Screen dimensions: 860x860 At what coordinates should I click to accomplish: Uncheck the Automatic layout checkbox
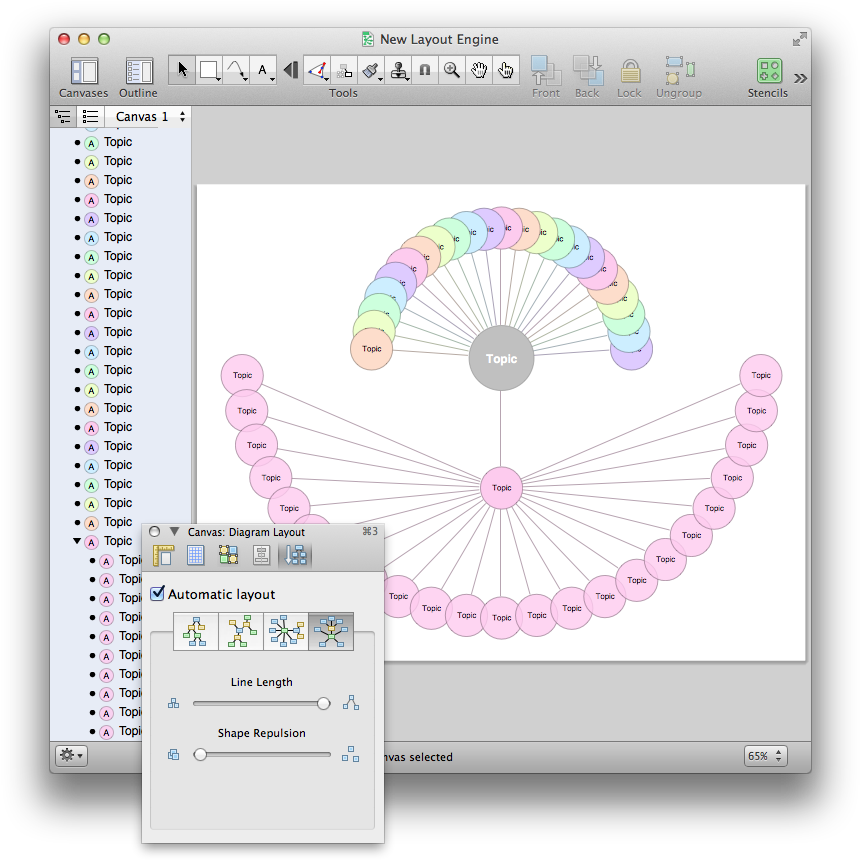tap(158, 594)
